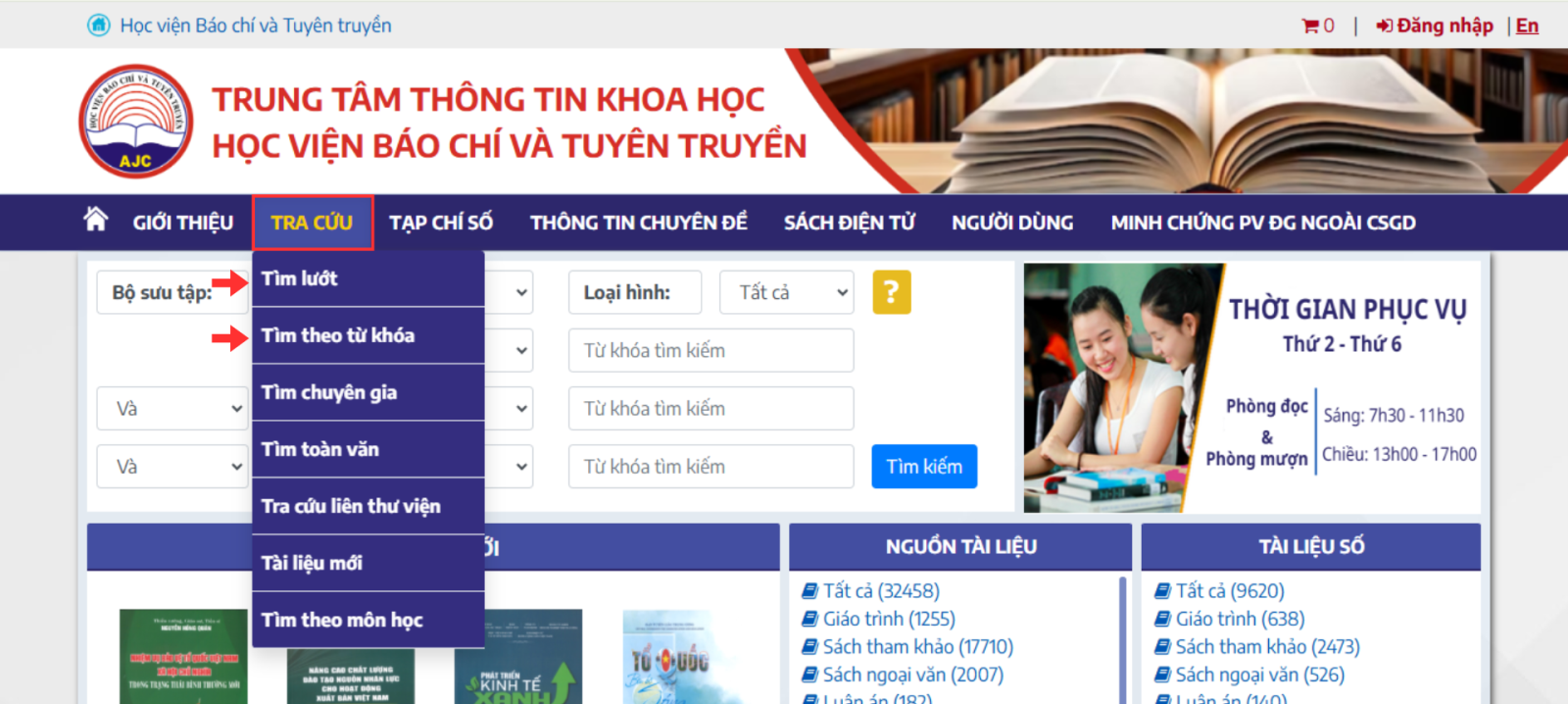Screen dimensions: 1568x704
Task: Open Tất cả (32458) resource link
Action: (x=881, y=590)
